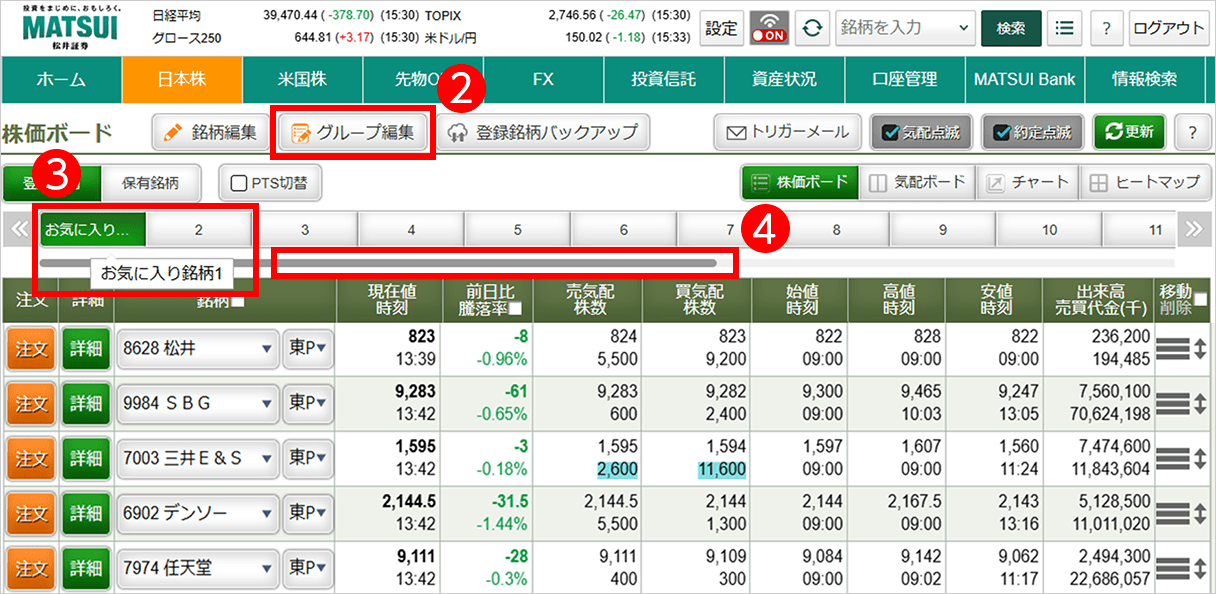The image size is (1216, 594).
Task: Open the グループ編集 editor
Action: pos(353,131)
